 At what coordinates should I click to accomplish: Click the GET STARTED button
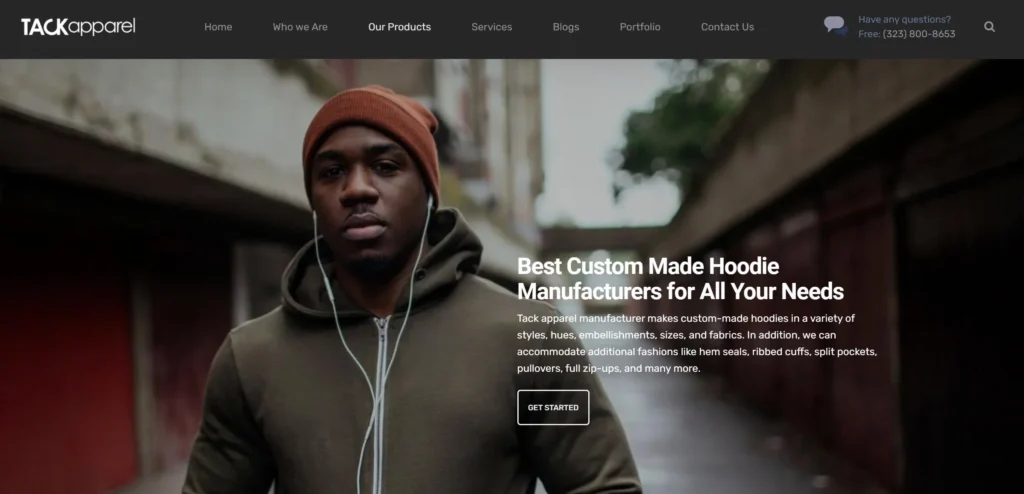[553, 407]
